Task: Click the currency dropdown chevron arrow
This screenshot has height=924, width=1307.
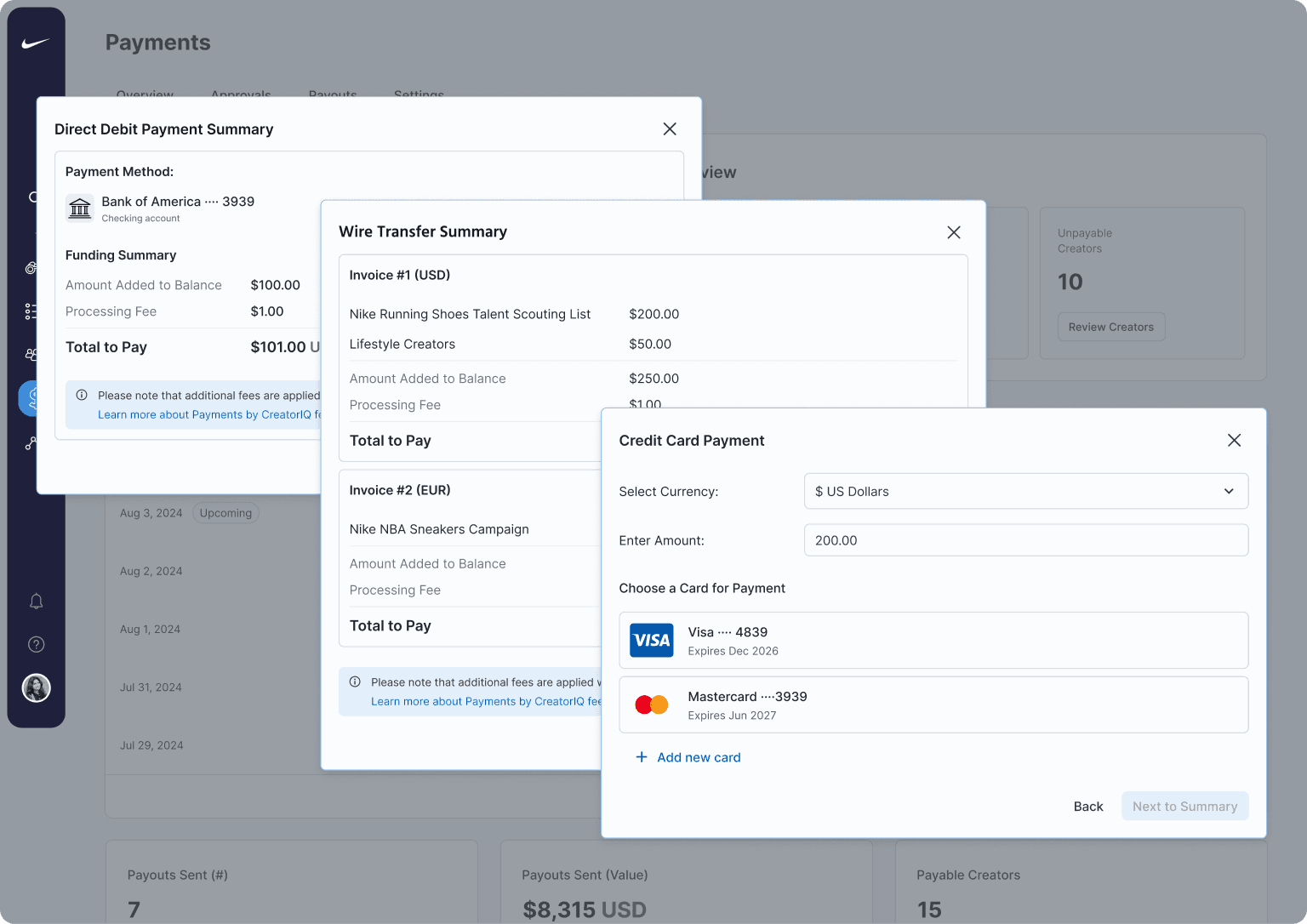Action: (1229, 492)
